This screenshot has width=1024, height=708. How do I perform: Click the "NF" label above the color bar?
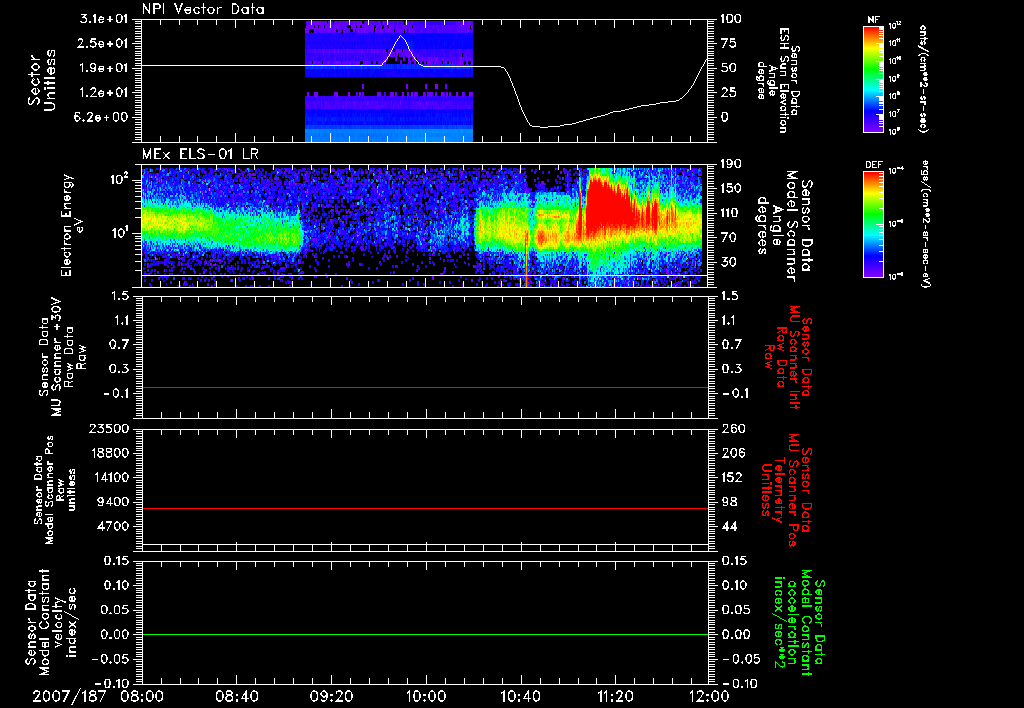pyautogui.click(x=873, y=20)
